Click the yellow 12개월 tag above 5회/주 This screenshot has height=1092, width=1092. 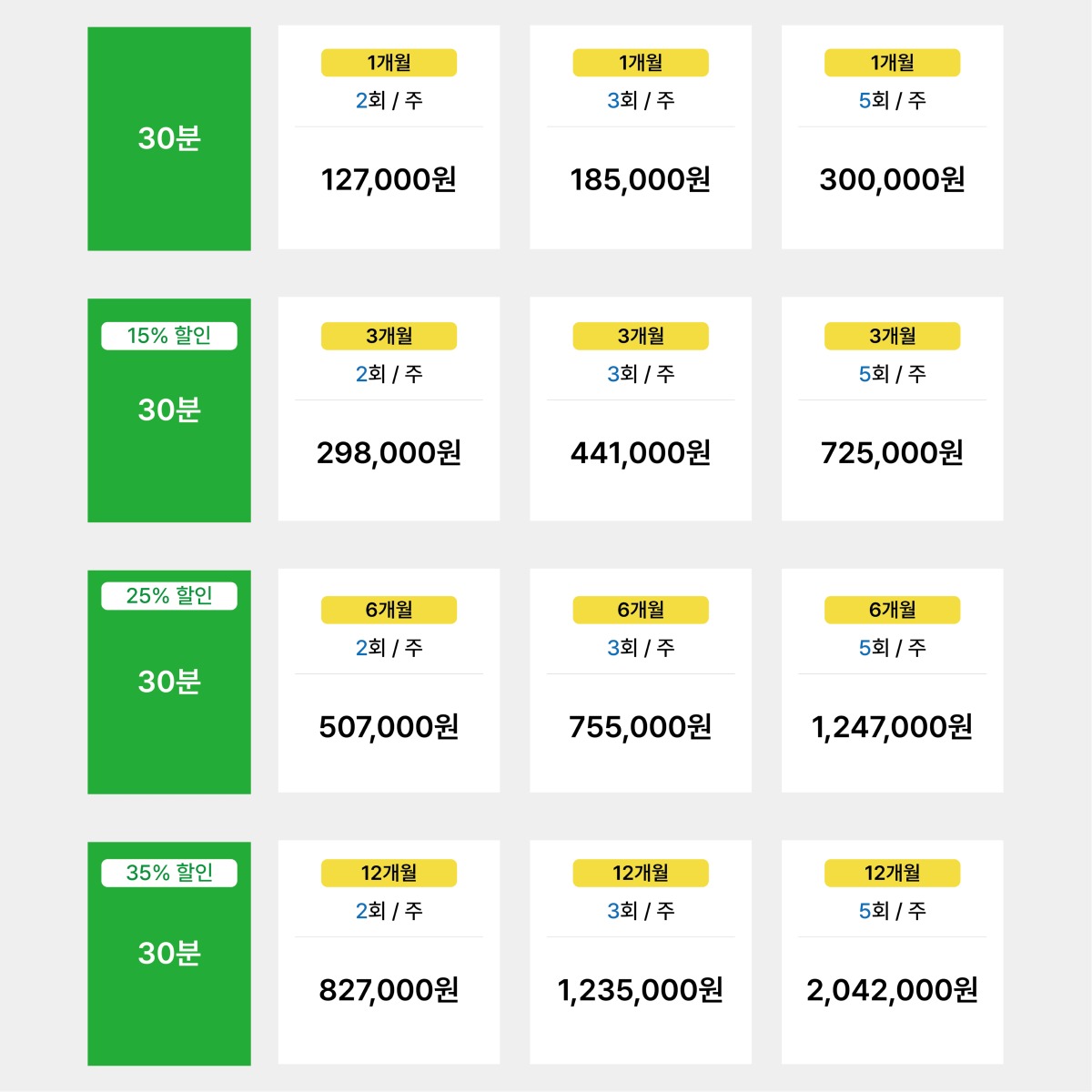click(x=892, y=873)
